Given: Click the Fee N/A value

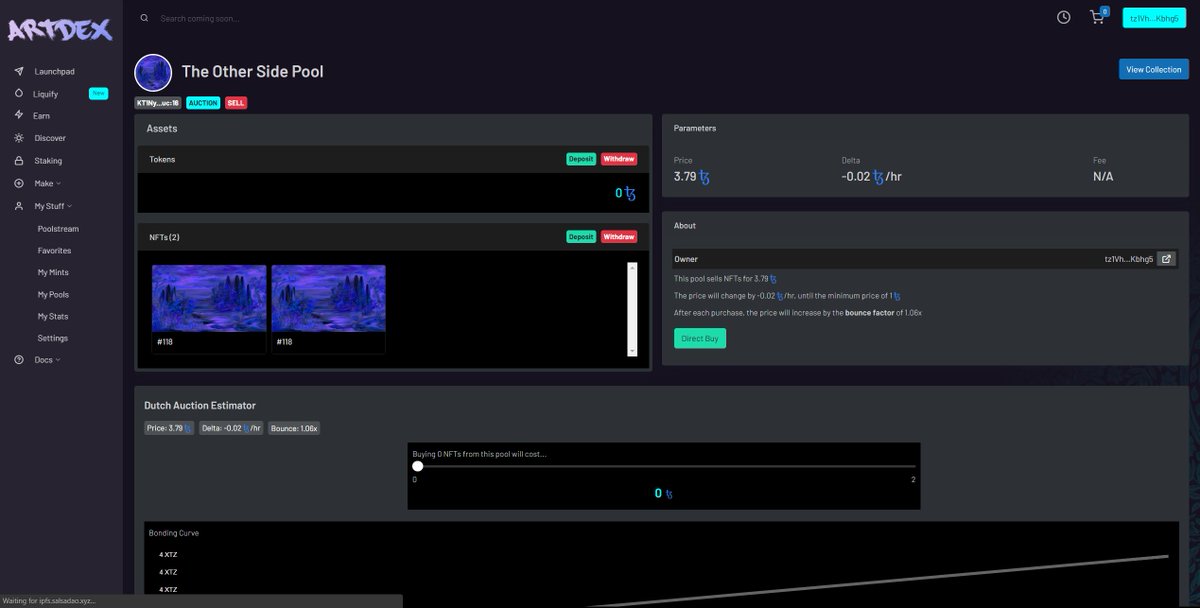Looking at the screenshot, I should click(1103, 177).
